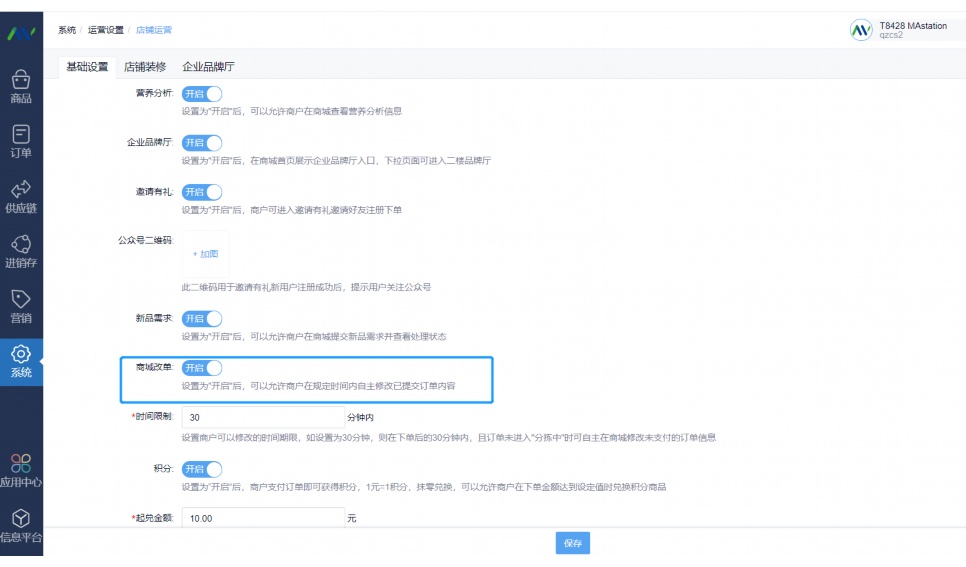The image size is (966, 567).
Task: Click the 保存 save button
Action: 572,543
